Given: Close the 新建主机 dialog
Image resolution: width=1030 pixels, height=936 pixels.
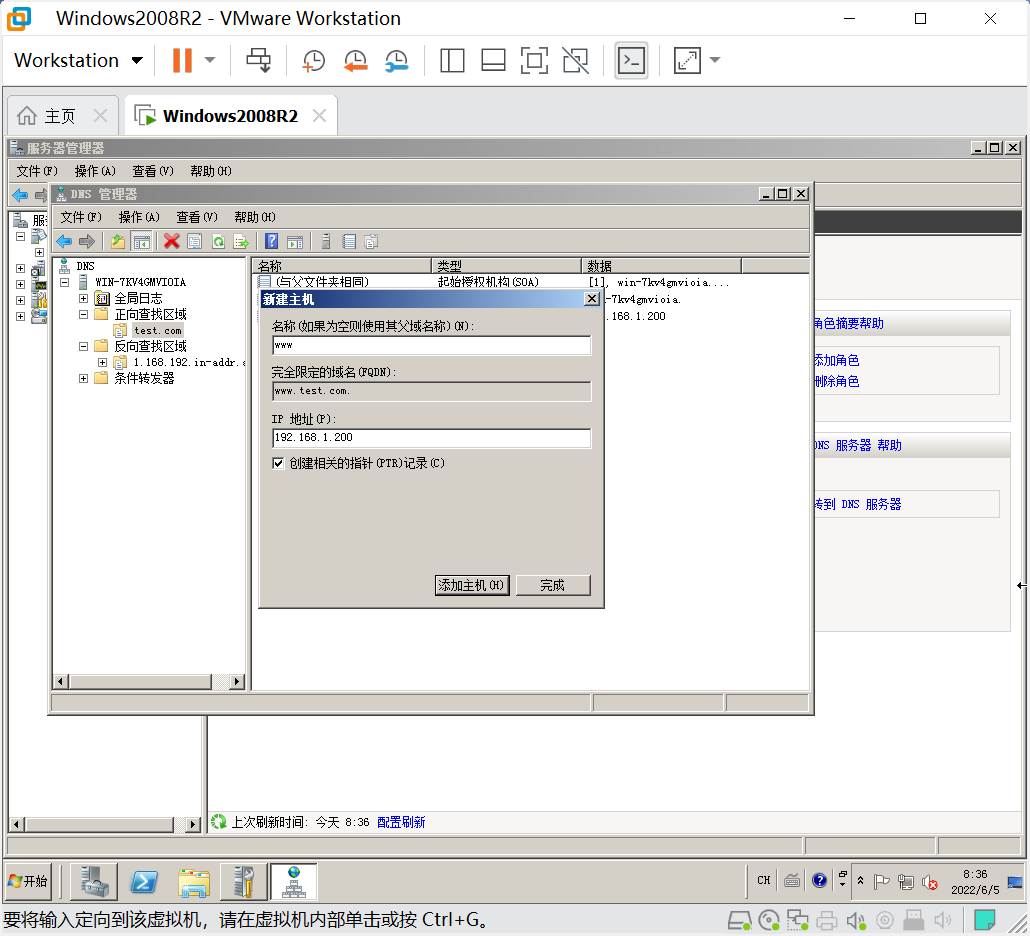Looking at the screenshot, I should pyautogui.click(x=592, y=299).
